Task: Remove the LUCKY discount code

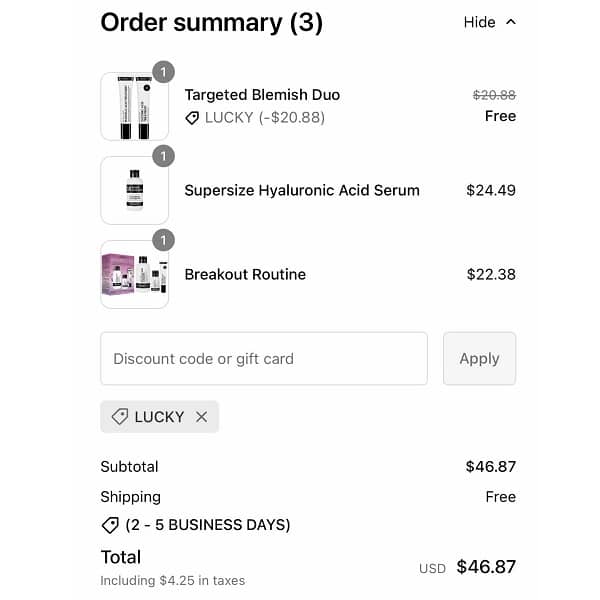Action: tap(202, 417)
